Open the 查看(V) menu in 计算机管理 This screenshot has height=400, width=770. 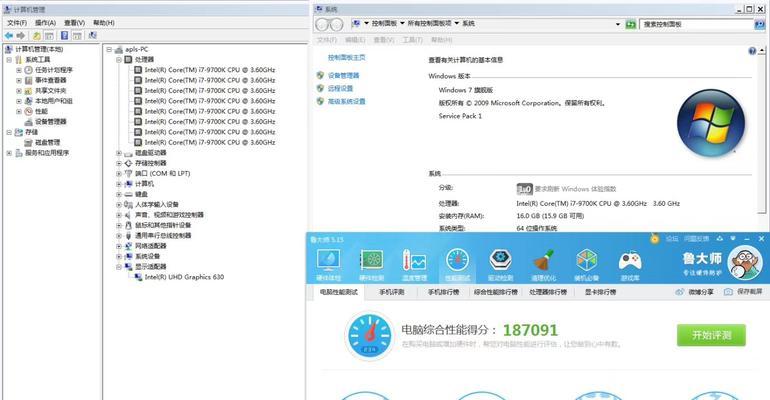coord(74,23)
